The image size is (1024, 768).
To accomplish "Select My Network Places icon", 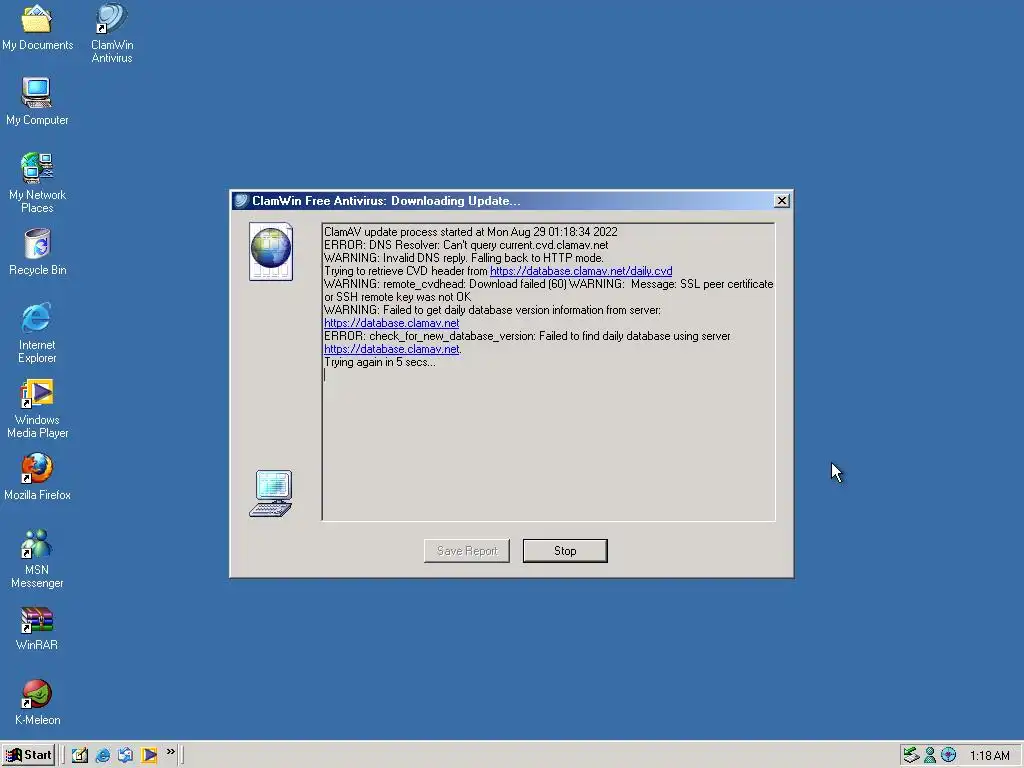I will (x=37, y=183).
